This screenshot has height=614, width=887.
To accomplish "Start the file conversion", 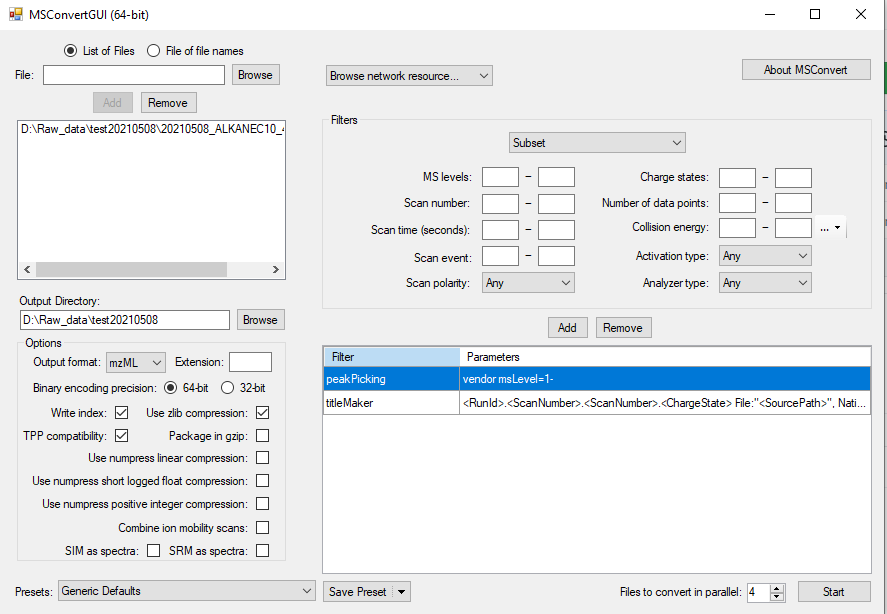I will pos(834,592).
